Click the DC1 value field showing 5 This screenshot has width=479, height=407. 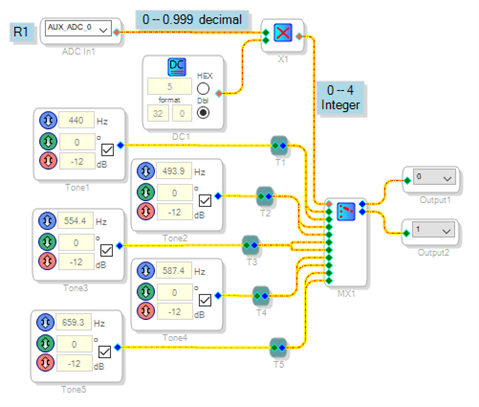[169, 87]
